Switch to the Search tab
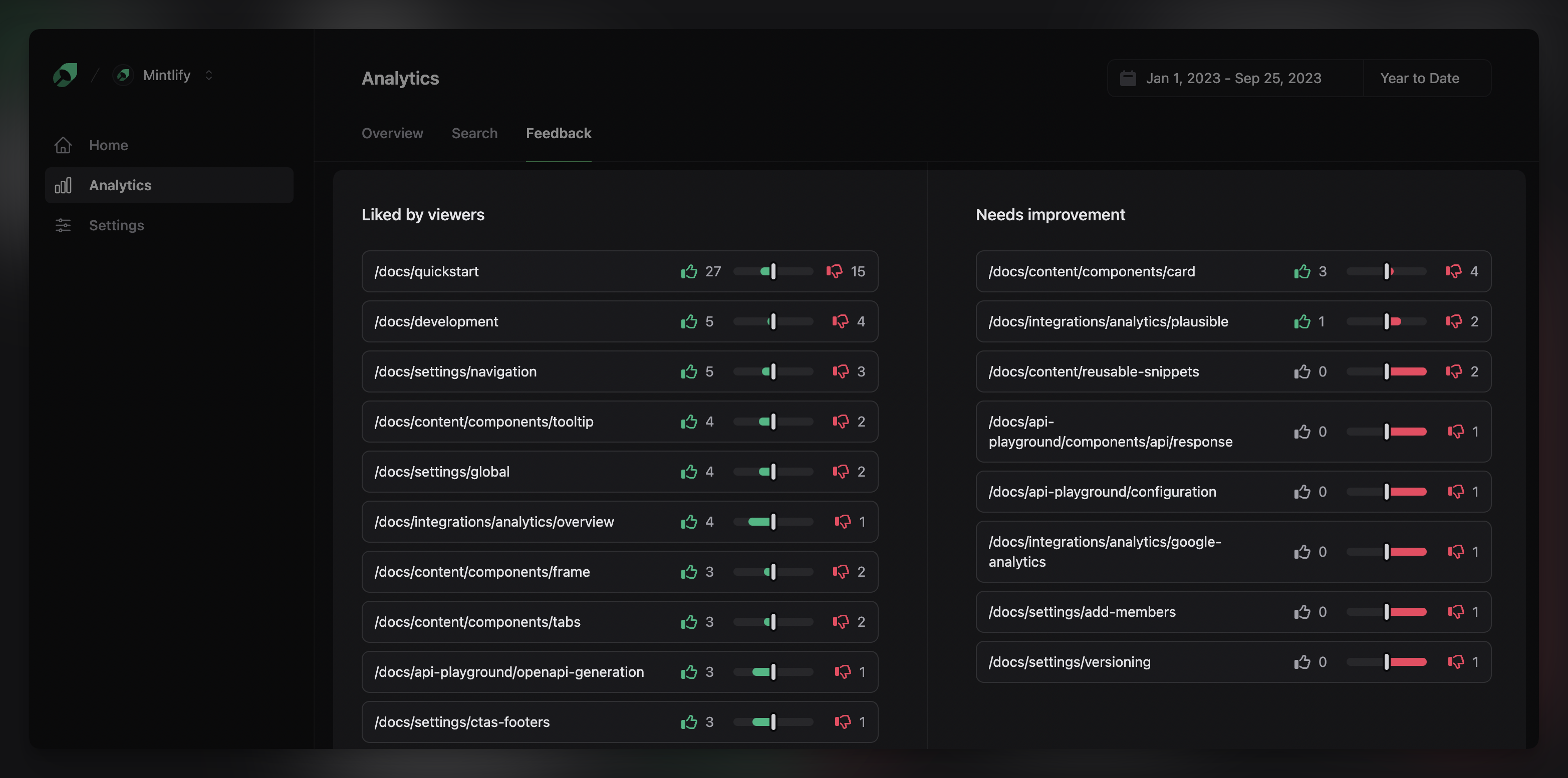The width and height of the screenshot is (1568, 778). pos(474,133)
